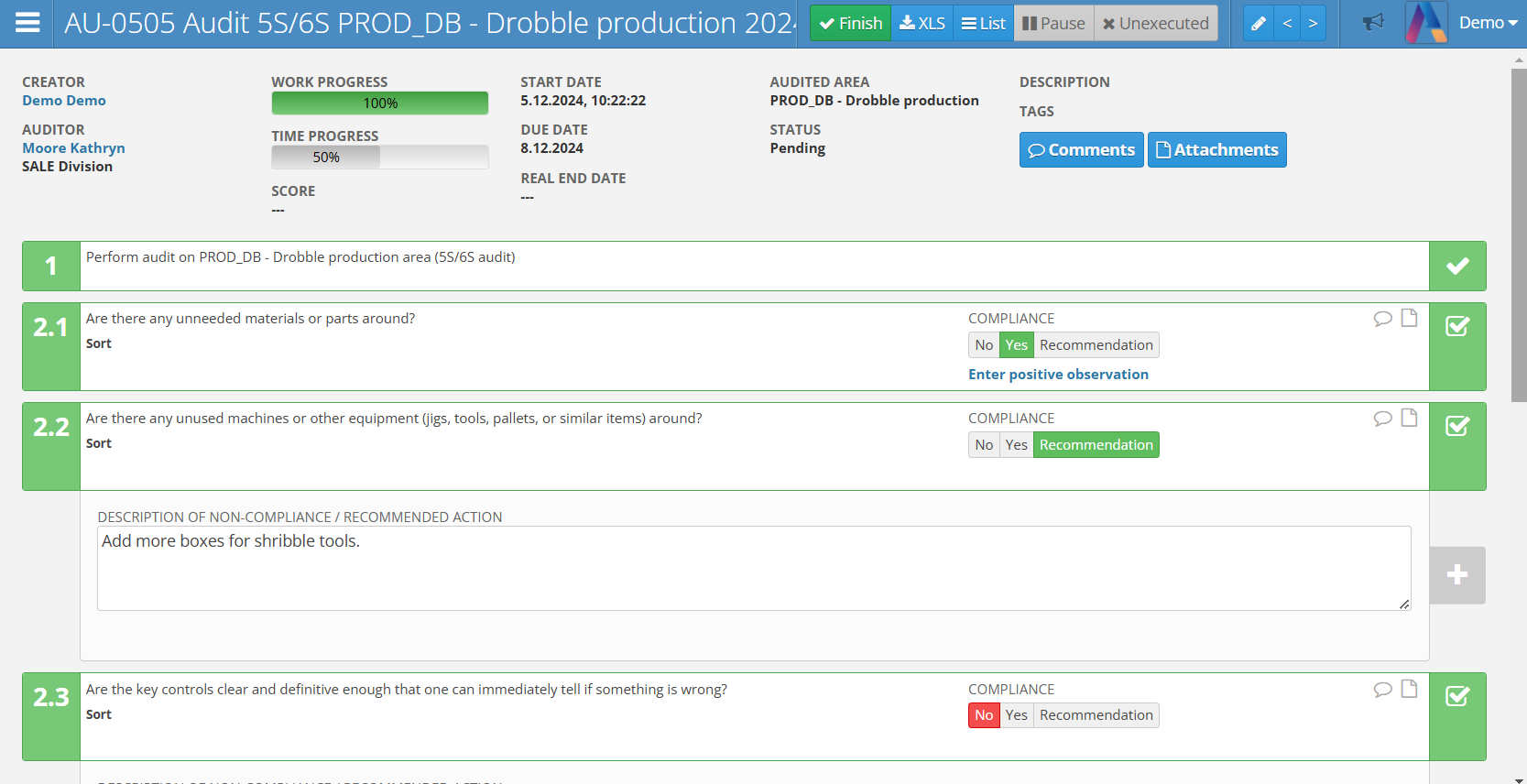Open attachment file icon for question 2.2
This screenshot has width=1527, height=784.
coord(1409,418)
